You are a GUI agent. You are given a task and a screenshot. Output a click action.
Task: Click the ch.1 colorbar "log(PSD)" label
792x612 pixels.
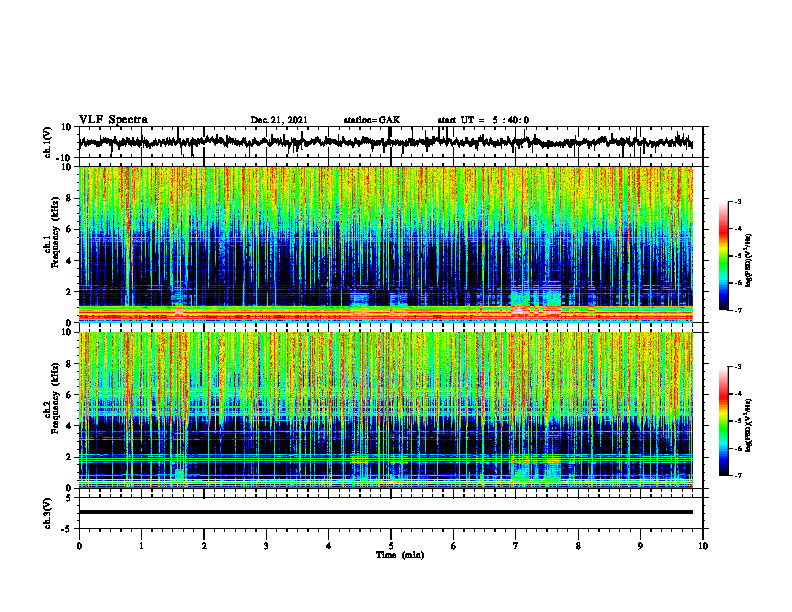click(749, 261)
